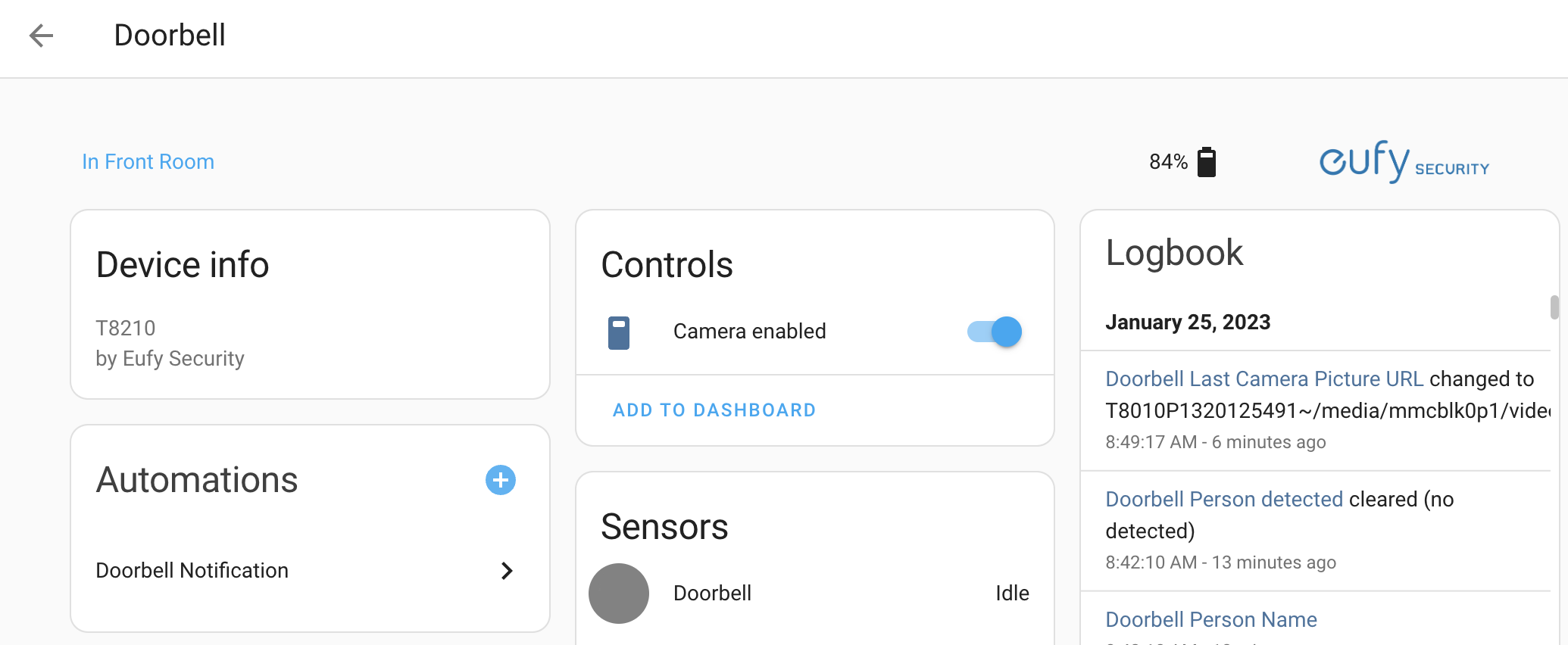Open the Logbook section heading
1568x645 pixels.
pyautogui.click(x=1174, y=253)
